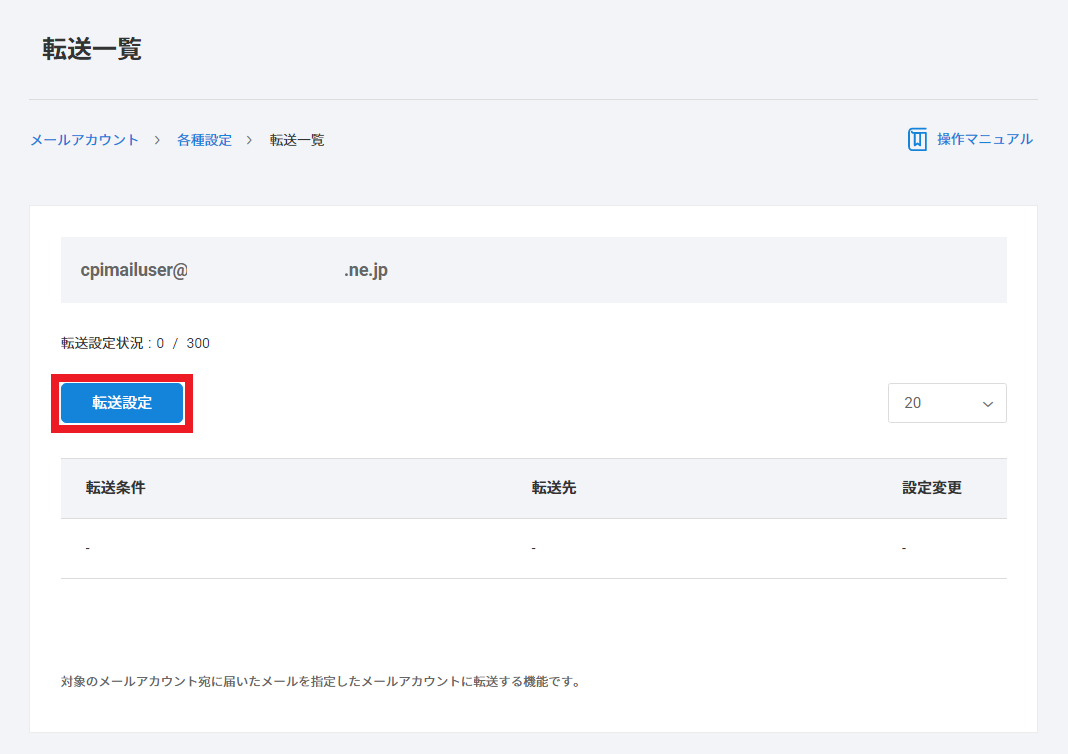Click the 設定変更 column header
This screenshot has width=1068, height=754.
[x=931, y=488]
